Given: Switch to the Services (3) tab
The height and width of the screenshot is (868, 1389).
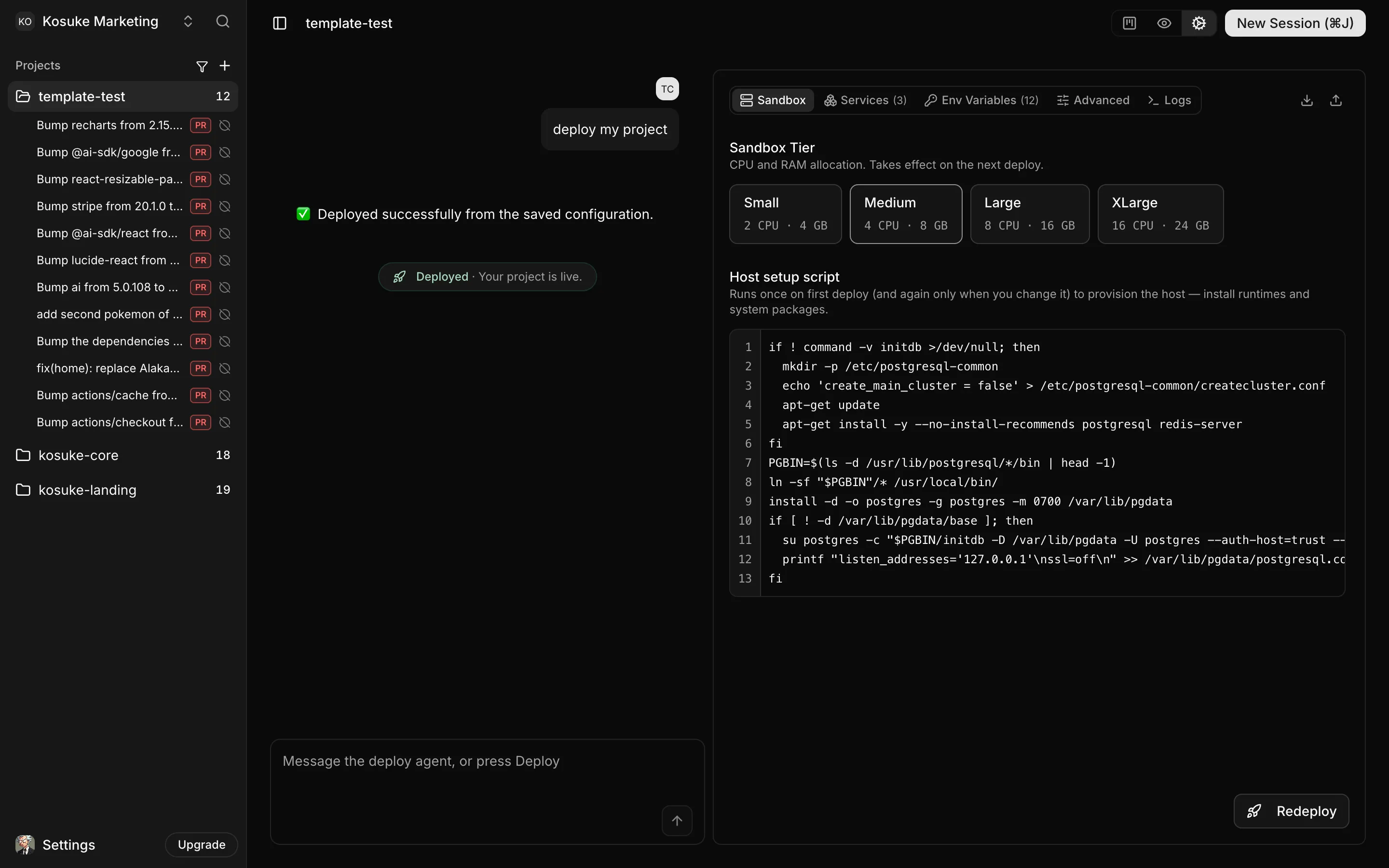Looking at the screenshot, I should point(866,100).
